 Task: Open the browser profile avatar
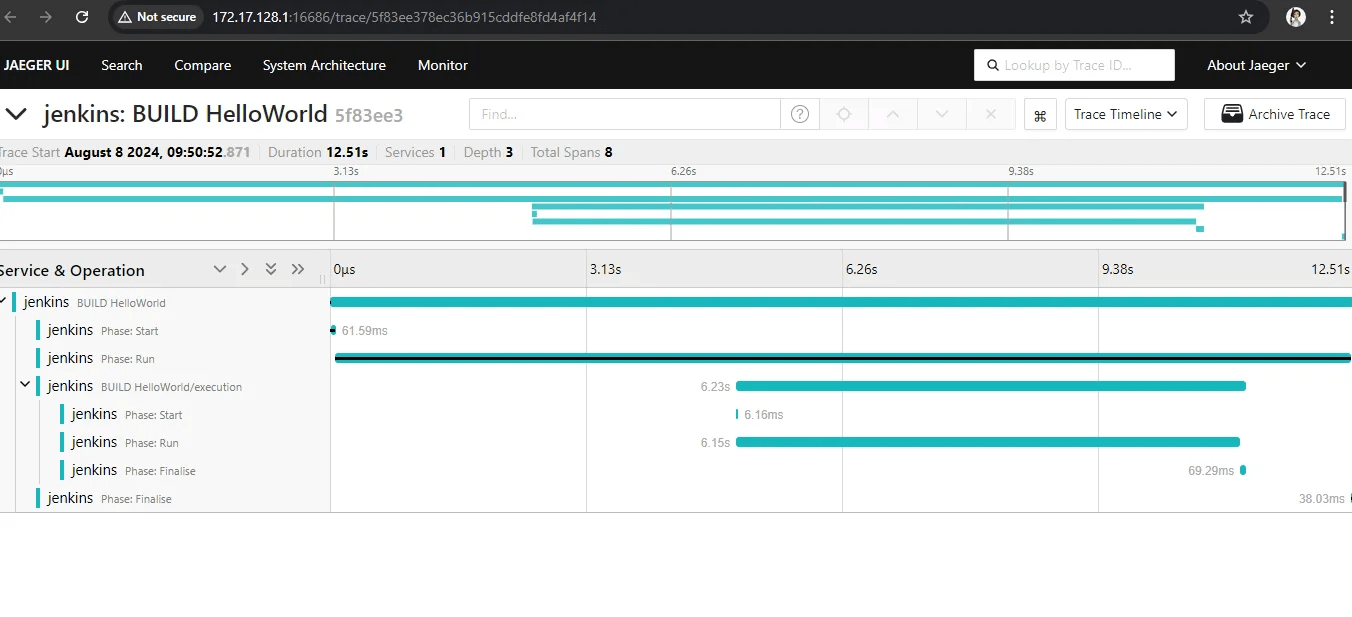(1296, 17)
